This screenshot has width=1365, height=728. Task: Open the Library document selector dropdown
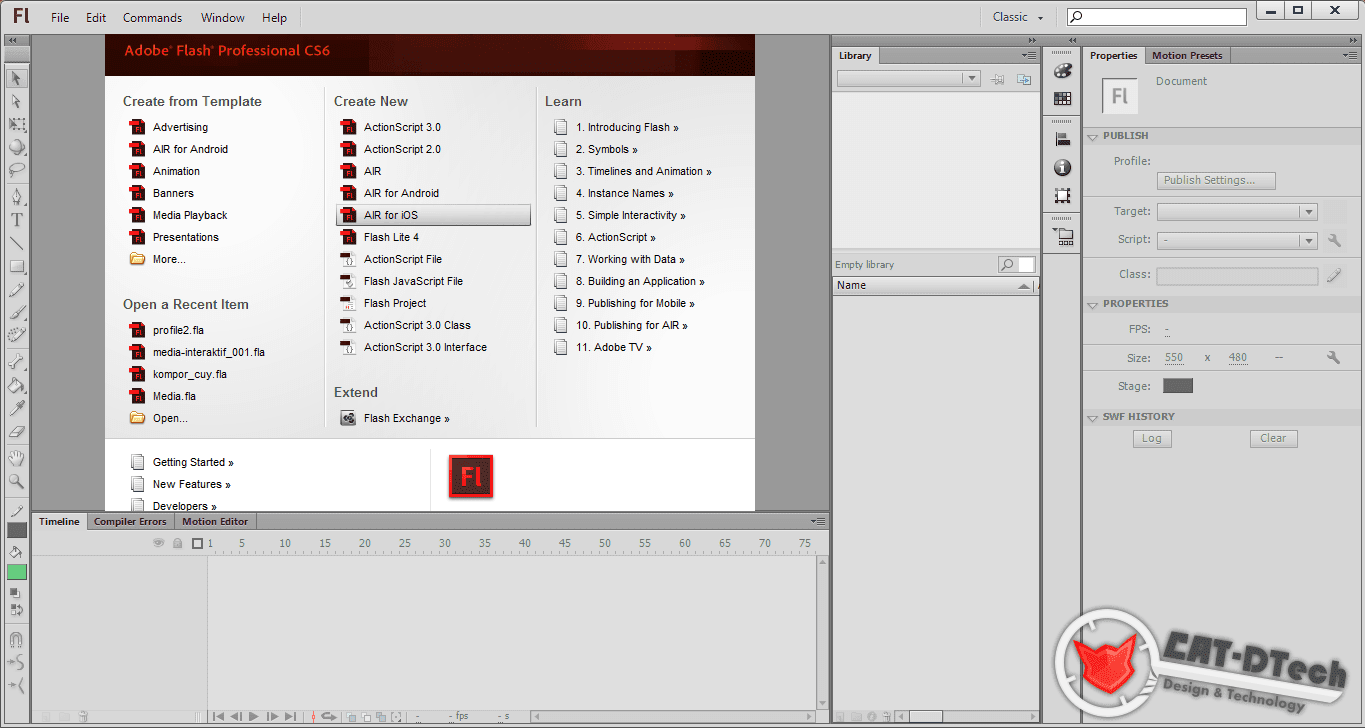(x=970, y=77)
